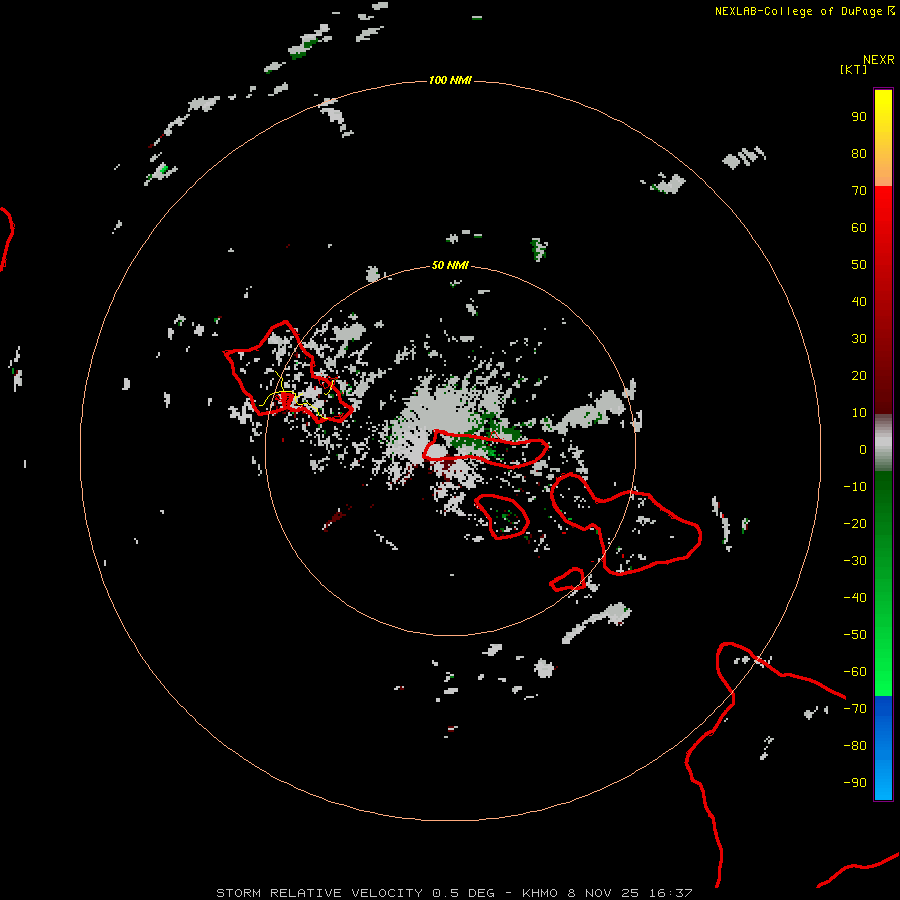900x900 pixels.
Task: Click the 30 value on the velocity scale
Action: tap(859, 339)
